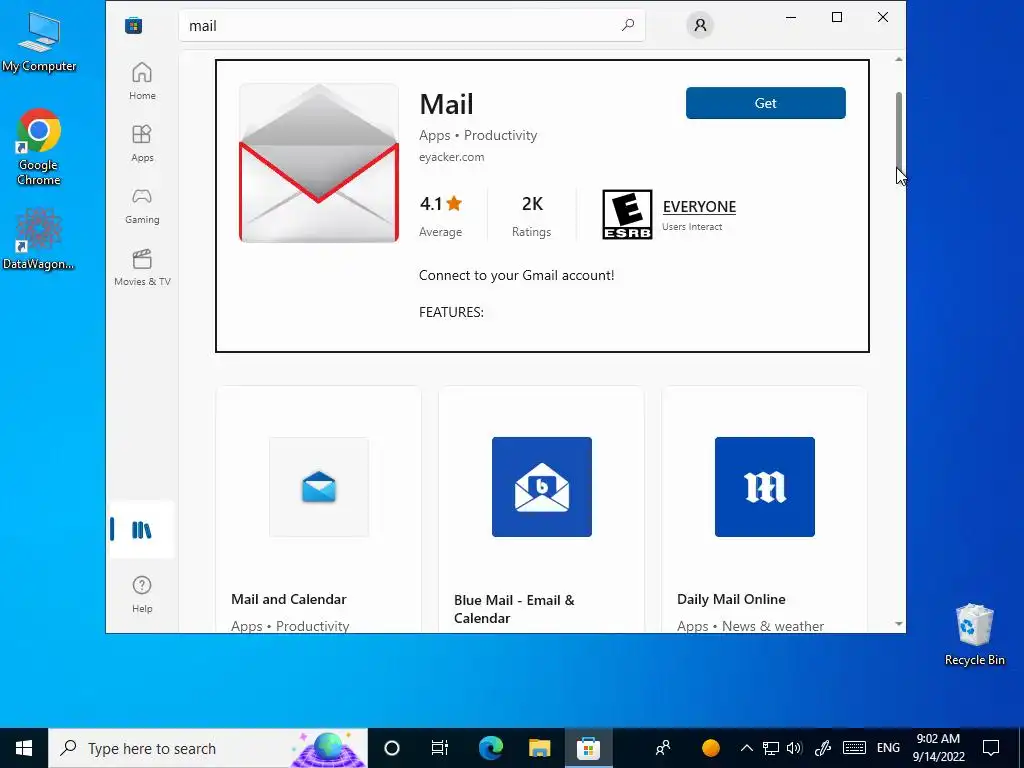
Task: Open the Daily Mail Online app icon
Action: [765, 487]
